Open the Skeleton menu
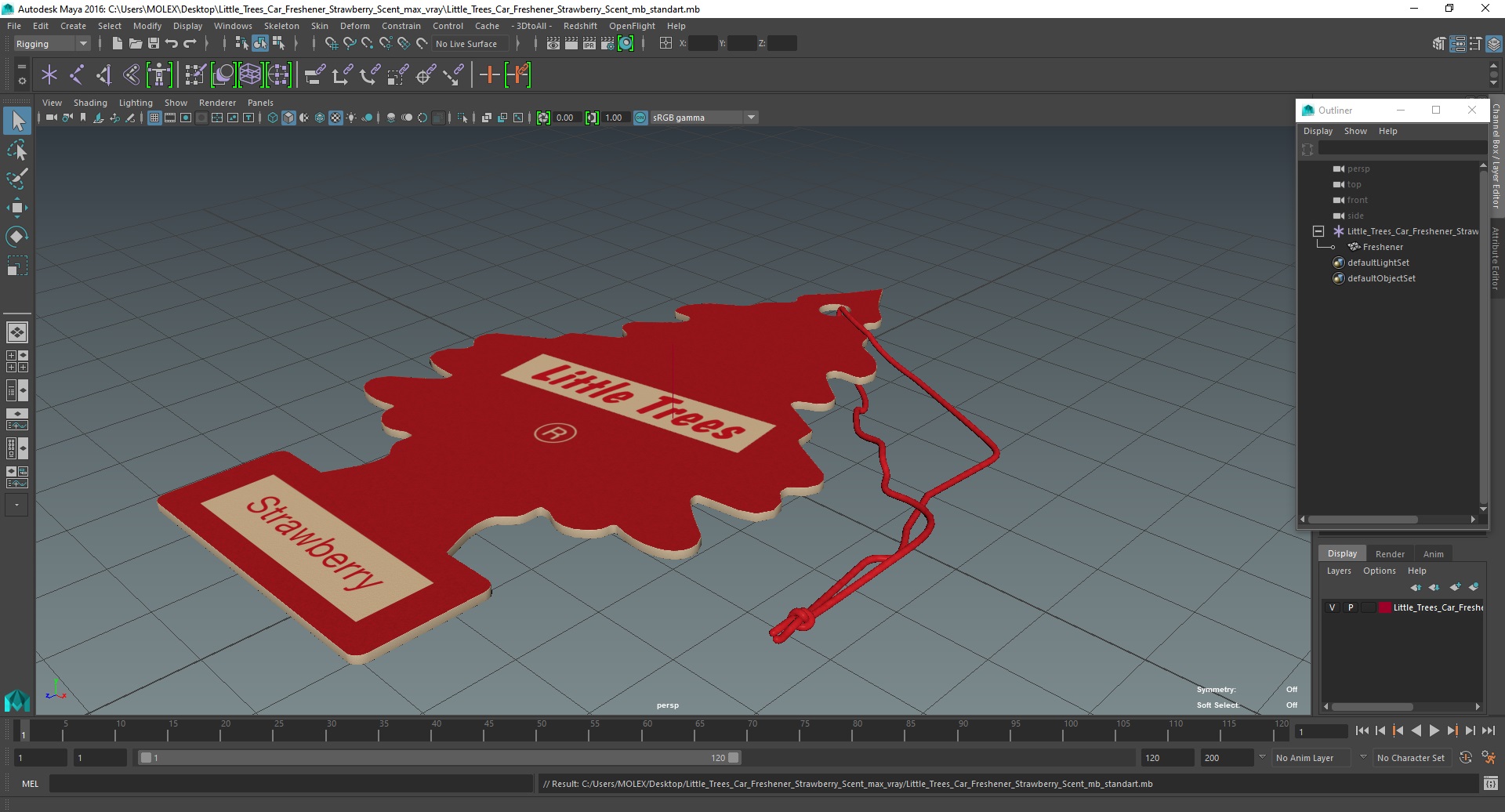Image resolution: width=1505 pixels, height=812 pixels. click(281, 26)
